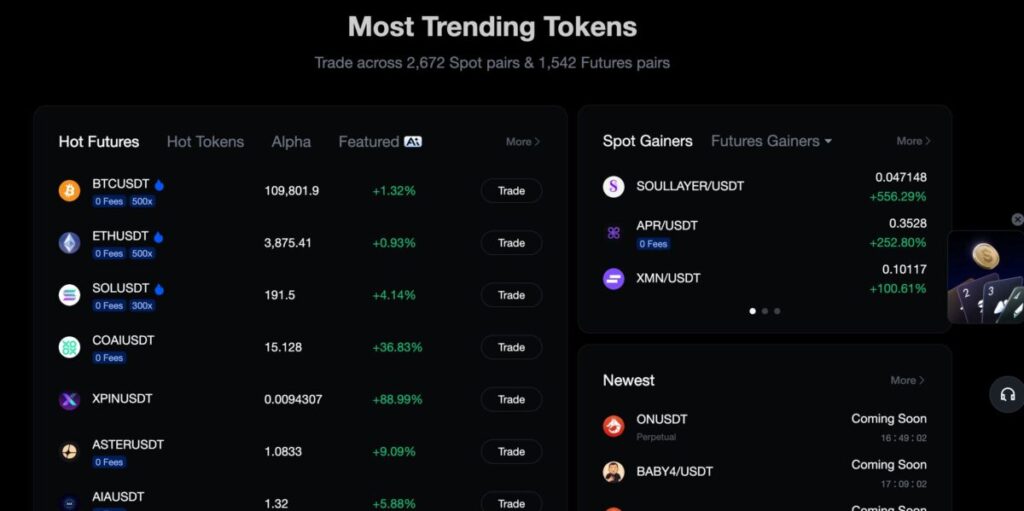Open the headset customer support icon
The image size is (1024, 511).
point(1007,394)
